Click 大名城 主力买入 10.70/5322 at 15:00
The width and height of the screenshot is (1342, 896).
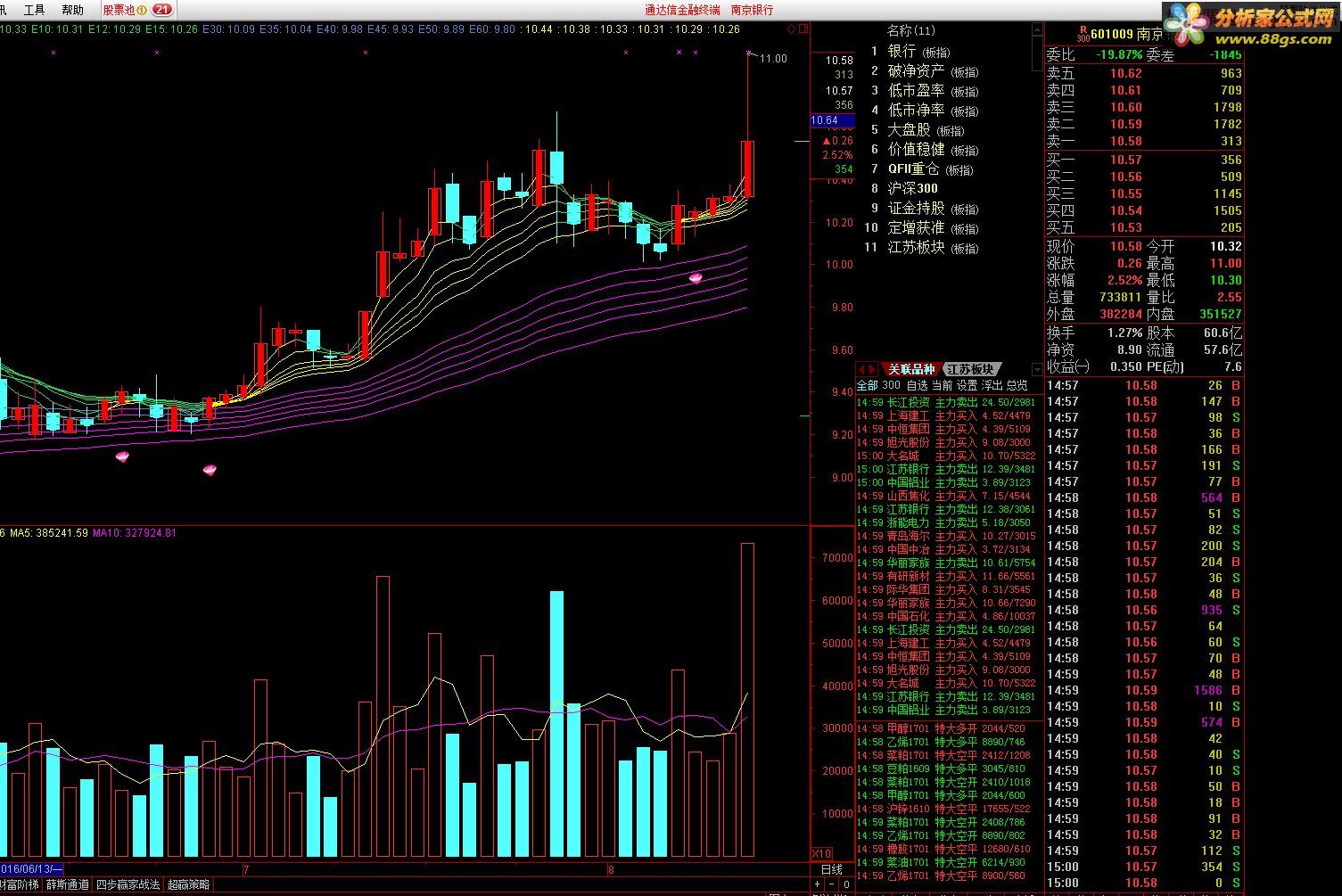(946, 456)
